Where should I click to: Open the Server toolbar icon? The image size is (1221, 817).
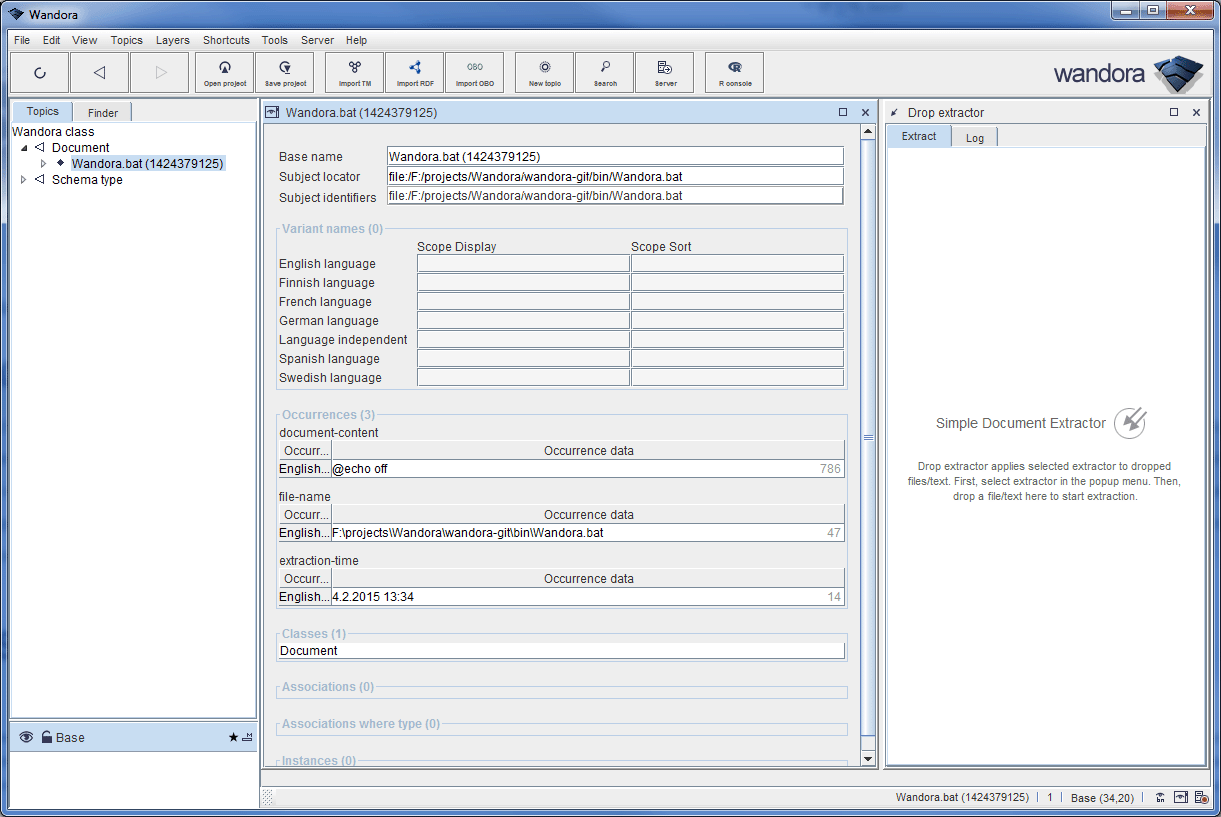tap(664, 72)
